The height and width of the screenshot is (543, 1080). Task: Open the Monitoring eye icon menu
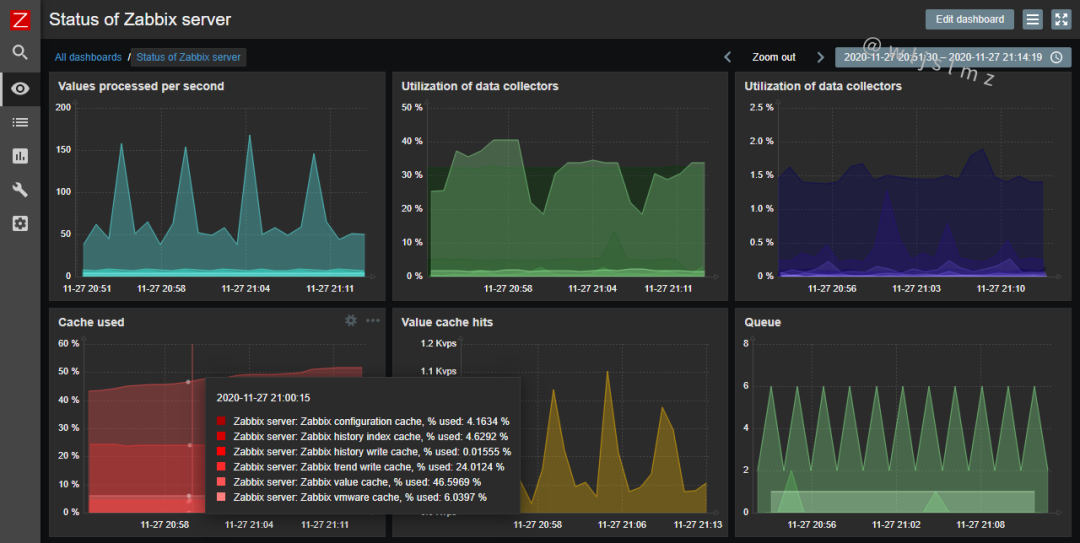coord(20,89)
